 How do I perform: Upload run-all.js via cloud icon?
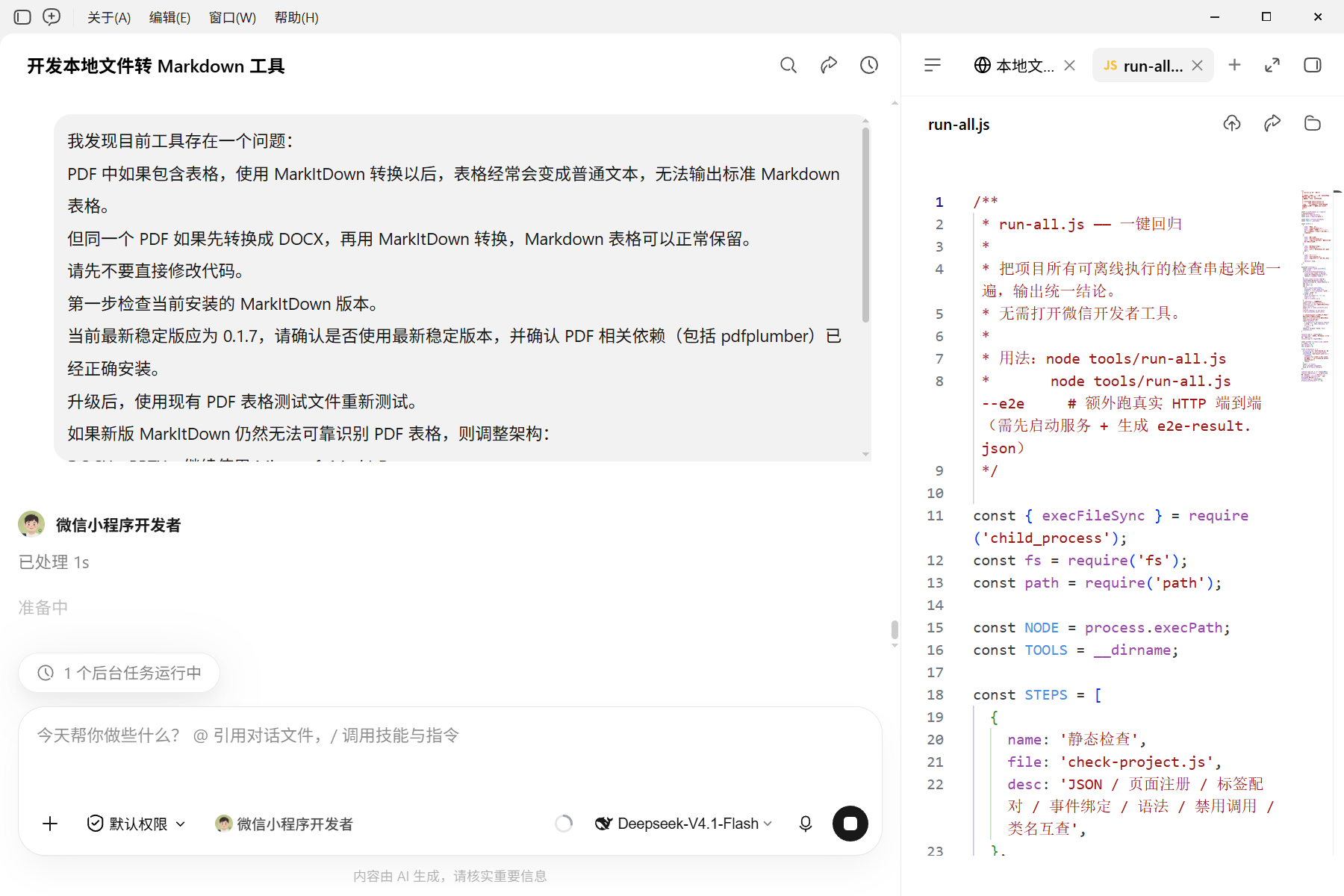click(x=1232, y=123)
